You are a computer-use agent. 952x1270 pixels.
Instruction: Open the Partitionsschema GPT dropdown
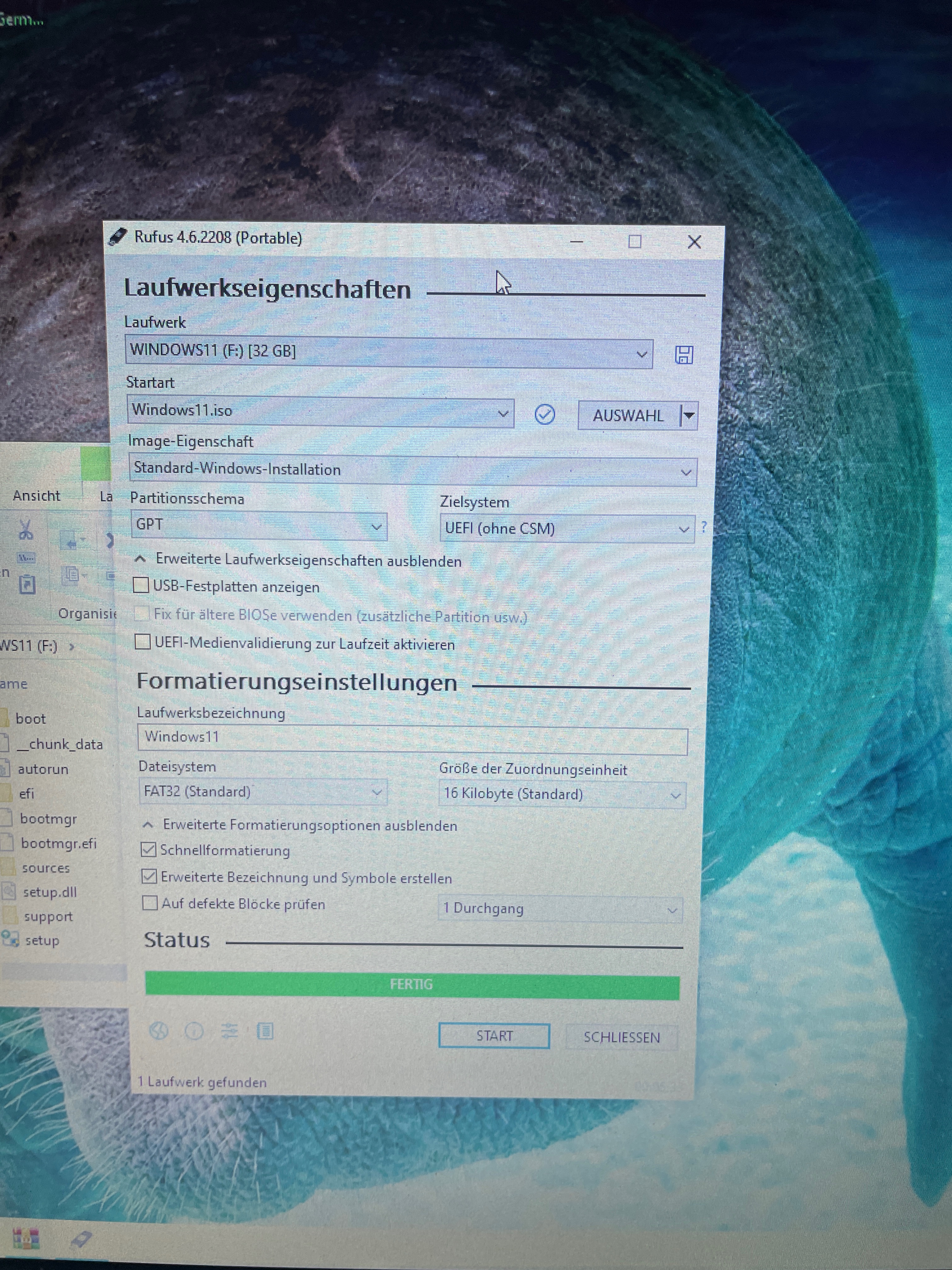coord(259,526)
